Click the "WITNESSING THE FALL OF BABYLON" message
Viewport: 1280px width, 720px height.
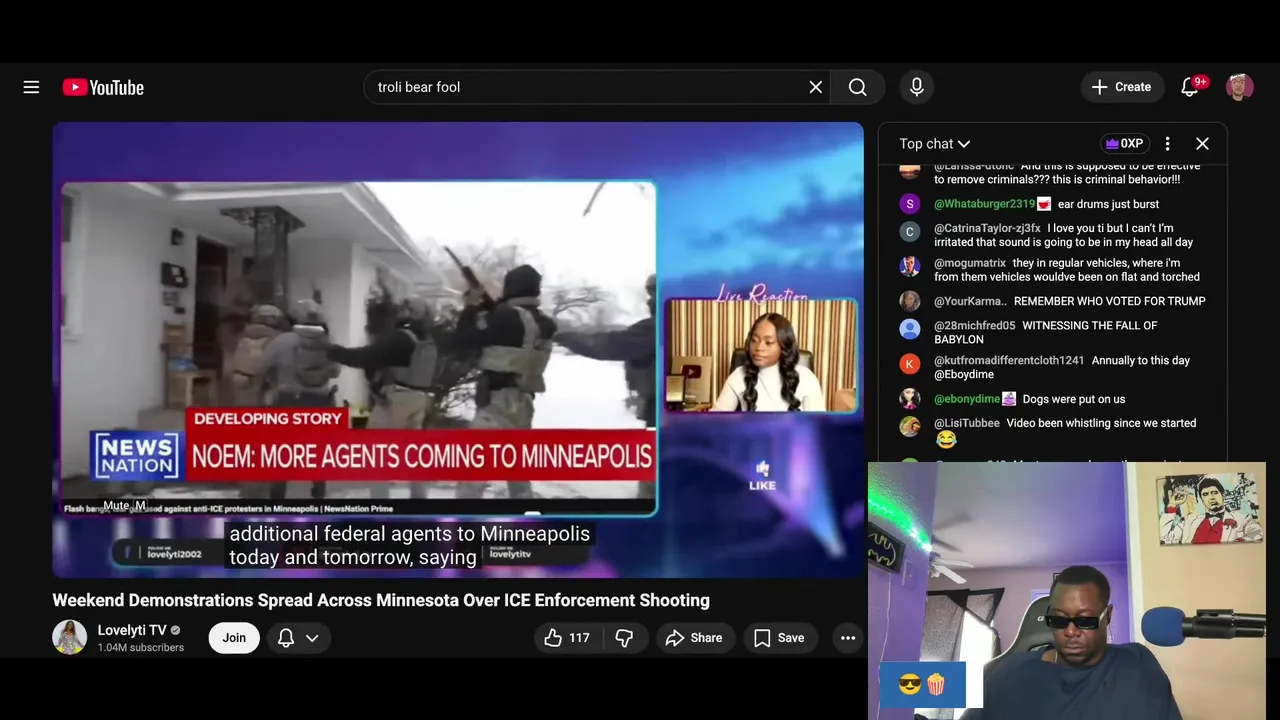[1045, 332]
